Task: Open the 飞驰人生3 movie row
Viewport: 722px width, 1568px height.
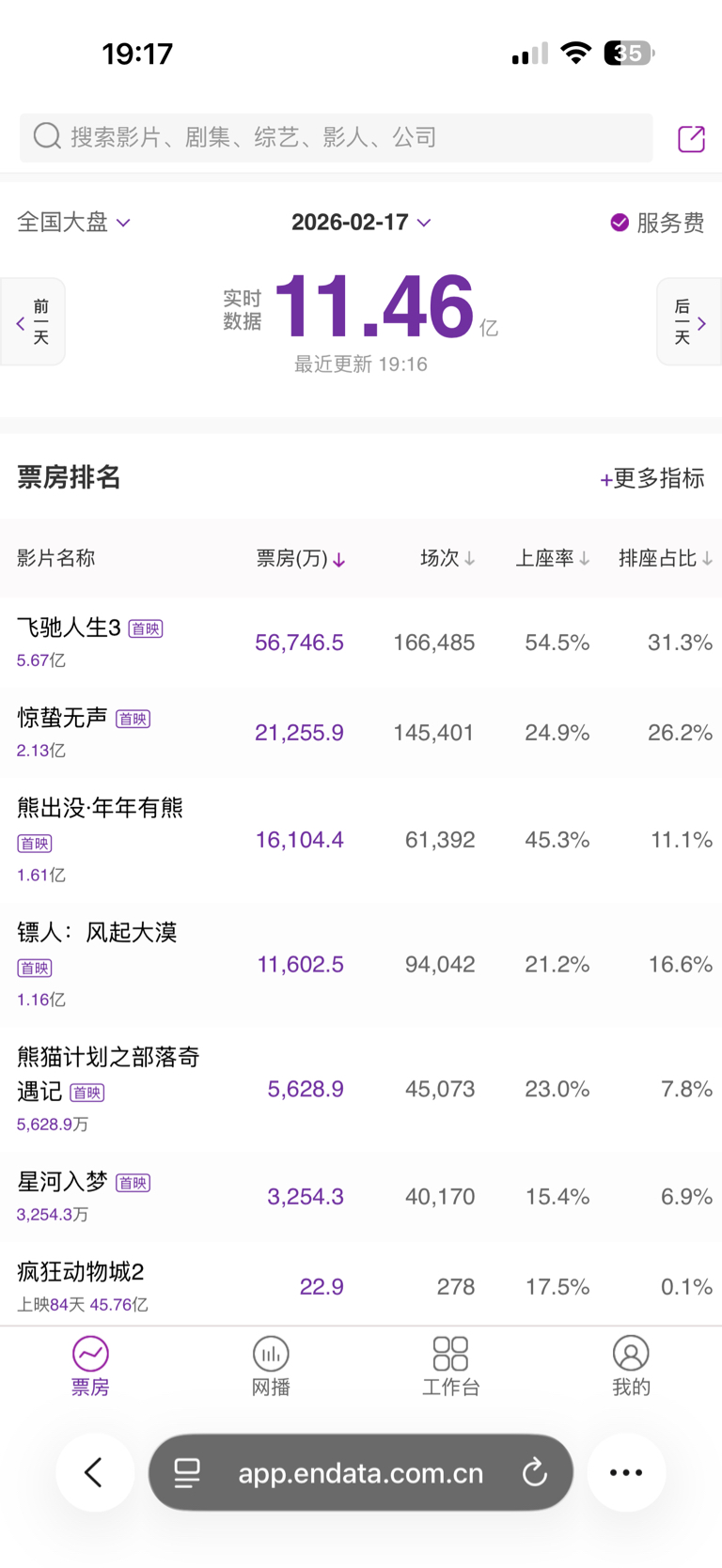Action: click(x=70, y=628)
